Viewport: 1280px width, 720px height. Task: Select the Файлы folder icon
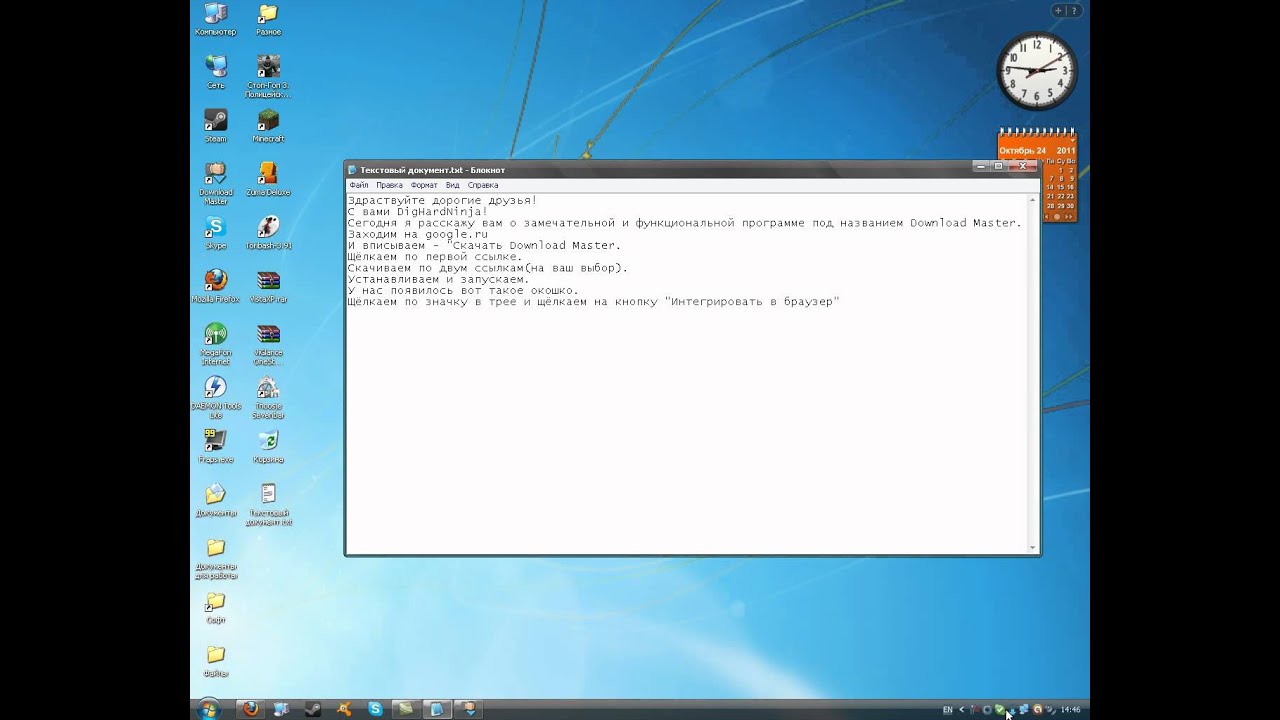pos(215,660)
